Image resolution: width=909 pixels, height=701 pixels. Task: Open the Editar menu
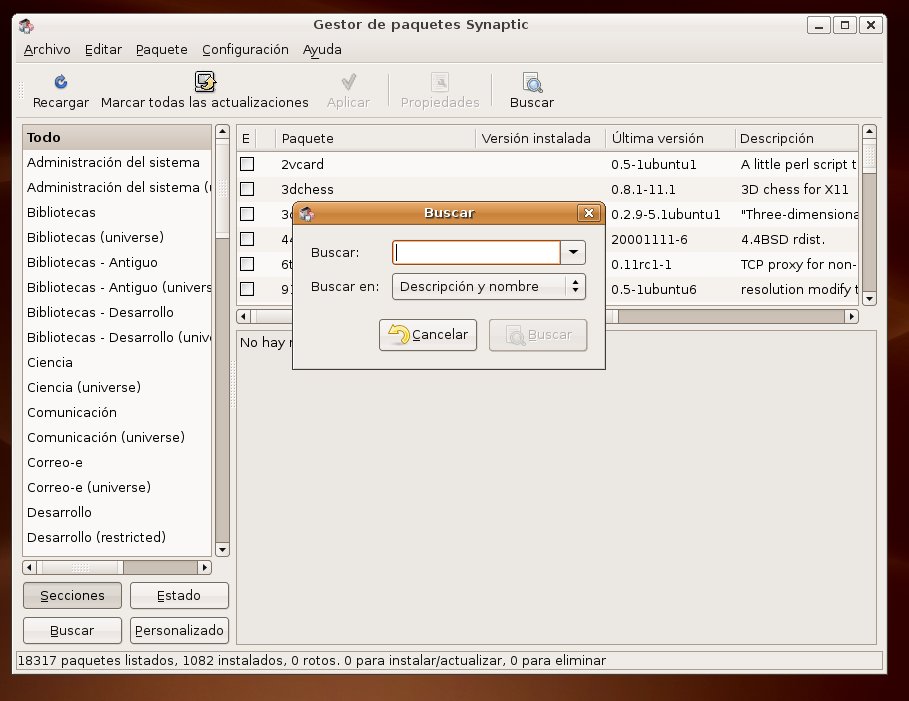click(x=103, y=50)
